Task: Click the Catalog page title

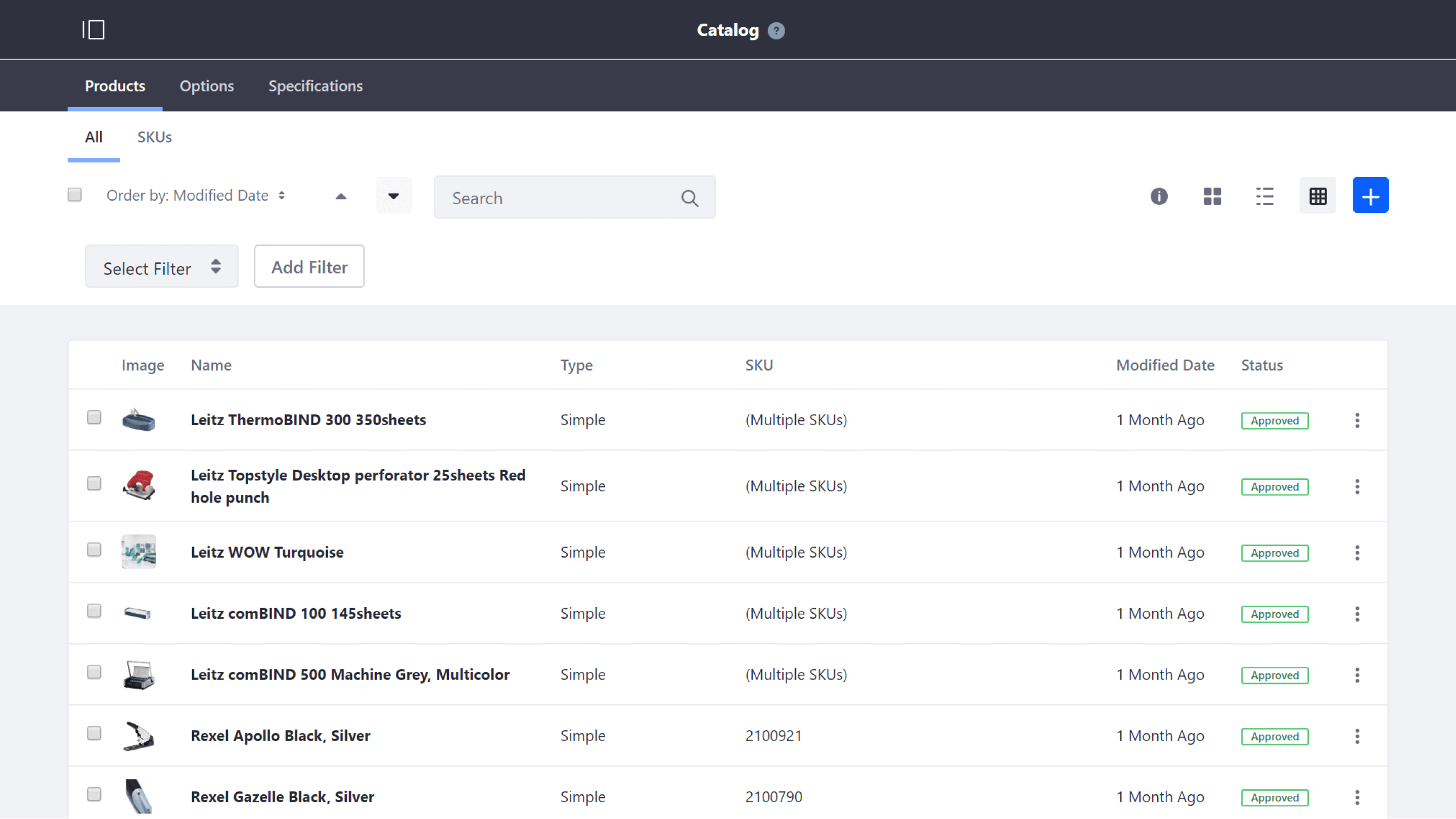Action: [727, 30]
